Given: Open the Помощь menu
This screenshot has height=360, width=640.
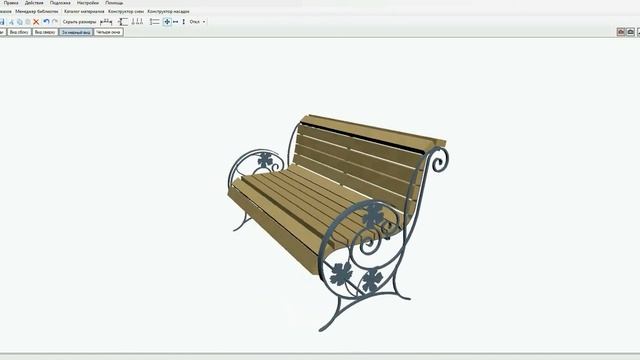Looking at the screenshot, I should pyautogui.click(x=114, y=3).
